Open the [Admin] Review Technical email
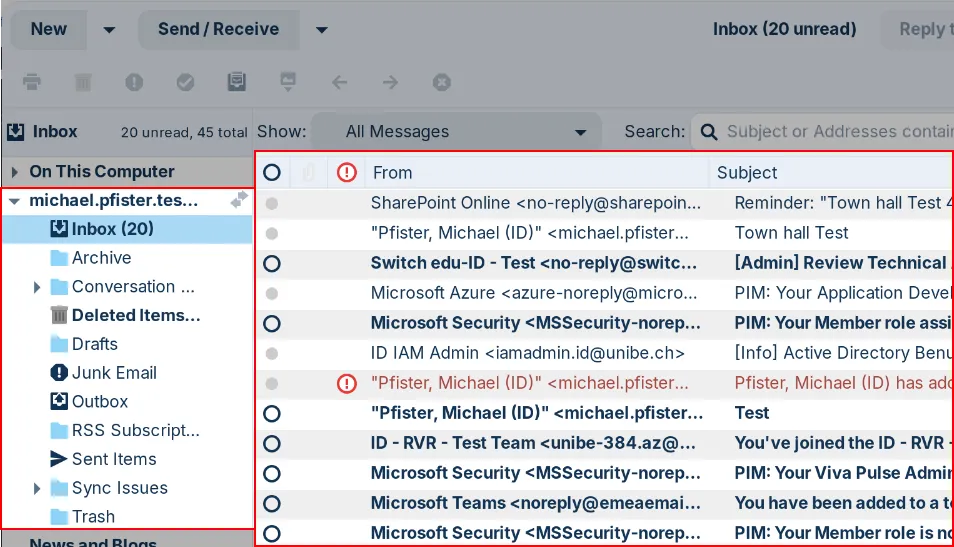The height and width of the screenshot is (547, 954). pos(605,263)
